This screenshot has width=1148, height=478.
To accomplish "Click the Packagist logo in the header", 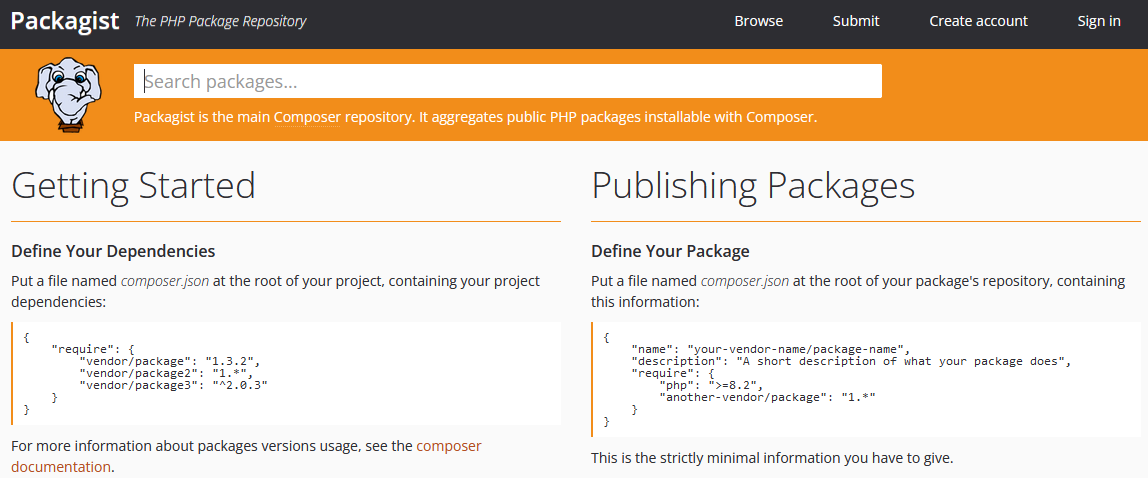I will click(x=65, y=21).
